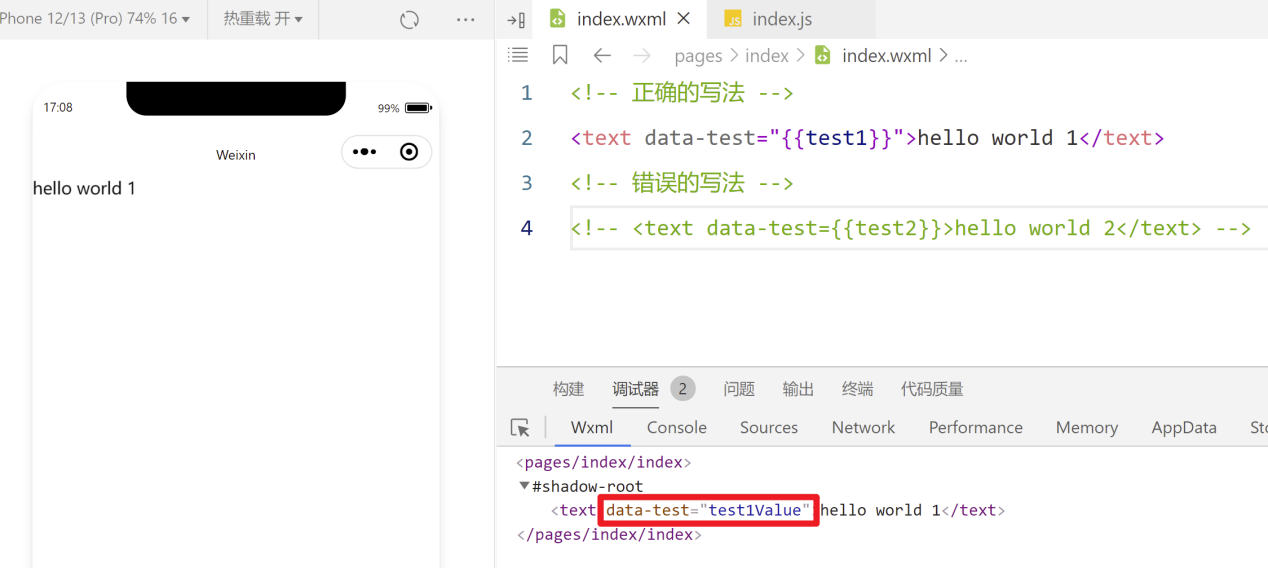The image size is (1268, 568).
Task: Open the 热重载 开 dropdown
Action: 263,19
